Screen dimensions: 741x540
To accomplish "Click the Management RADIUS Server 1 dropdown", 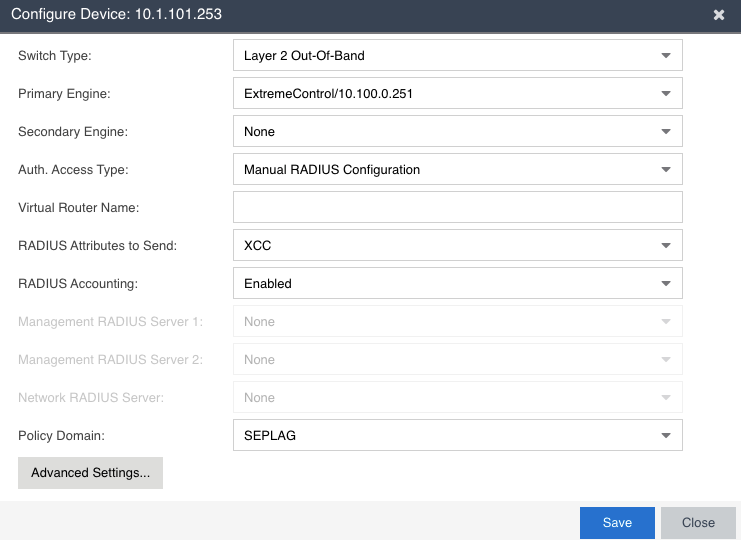I will click(457, 322).
